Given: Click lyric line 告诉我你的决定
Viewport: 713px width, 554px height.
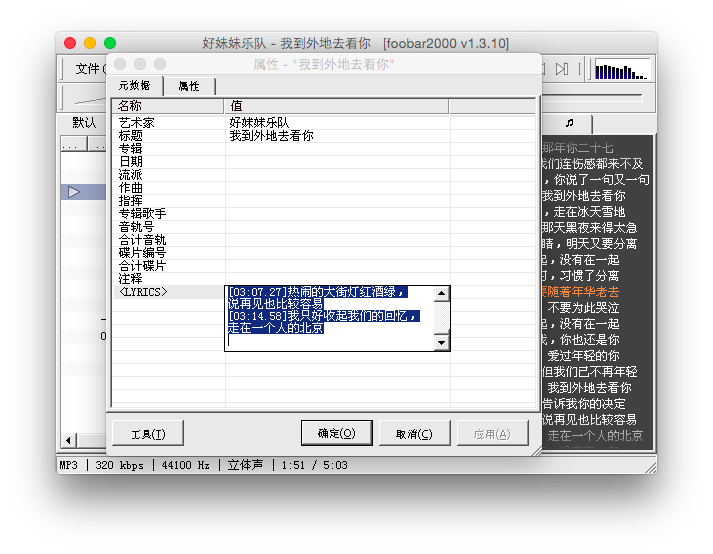Looking at the screenshot, I should 584,403.
